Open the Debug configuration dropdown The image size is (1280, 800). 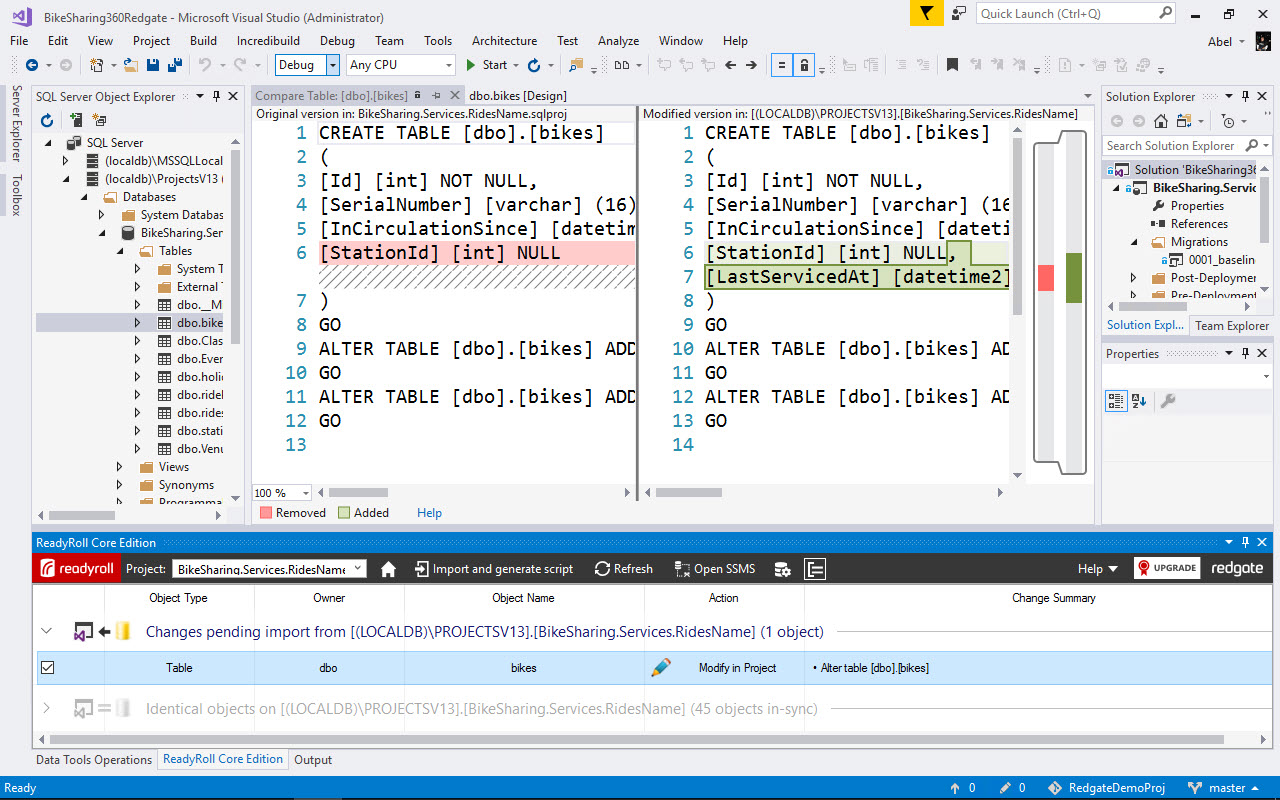click(333, 65)
